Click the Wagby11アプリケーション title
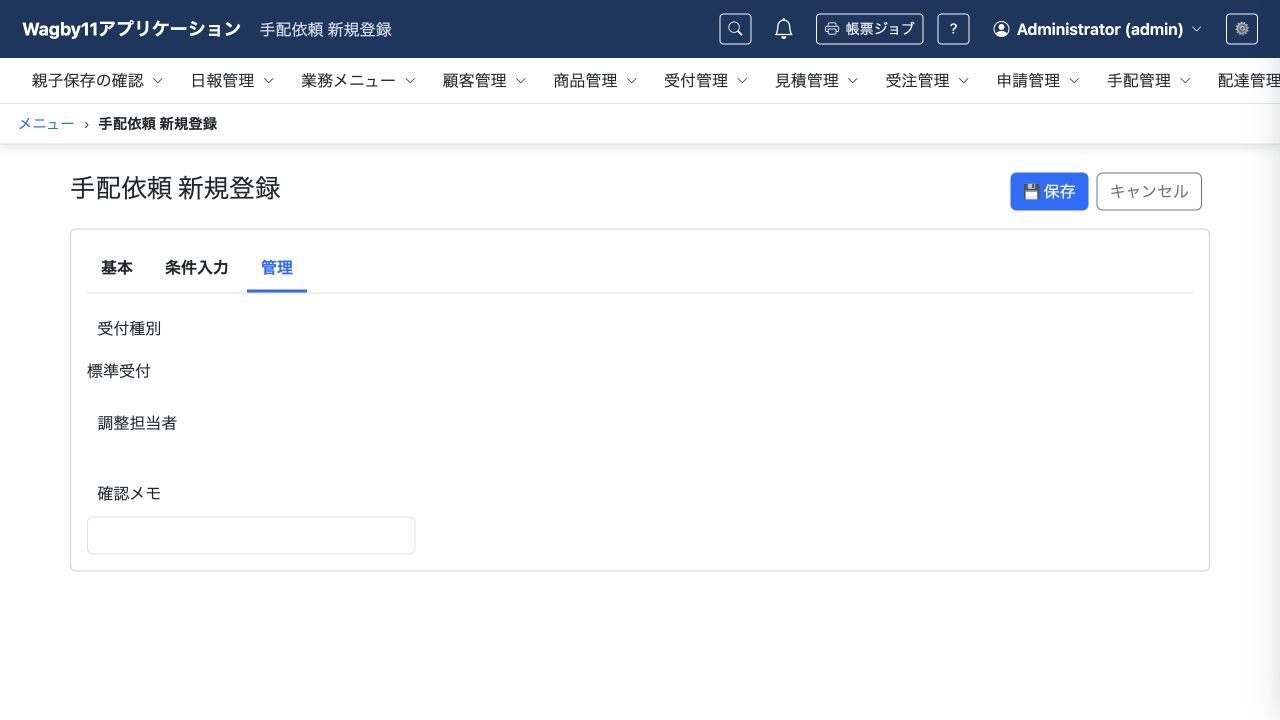The image size is (1280, 720). click(132, 29)
